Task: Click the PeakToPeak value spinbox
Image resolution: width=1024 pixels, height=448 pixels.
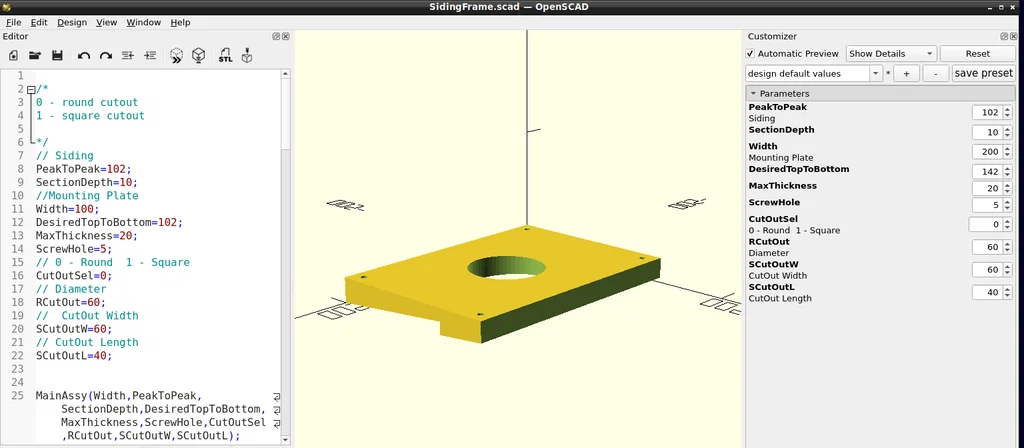Action: [991, 112]
